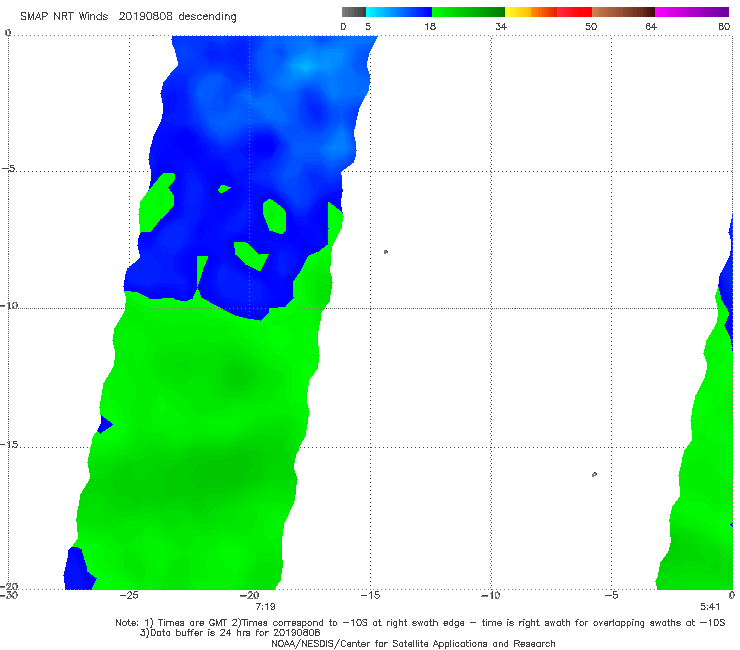
Task: Click the small island marker near -6 longitude
Action: 594,474
